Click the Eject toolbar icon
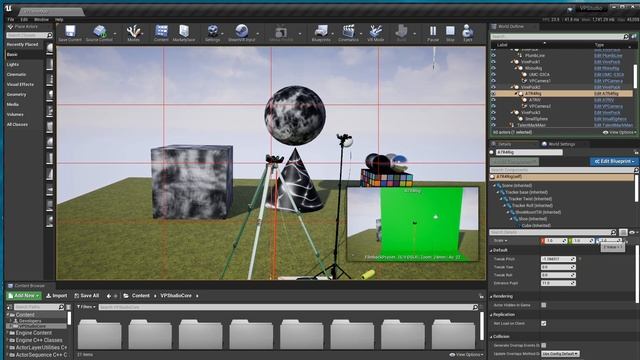640x360 pixels. tap(467, 31)
